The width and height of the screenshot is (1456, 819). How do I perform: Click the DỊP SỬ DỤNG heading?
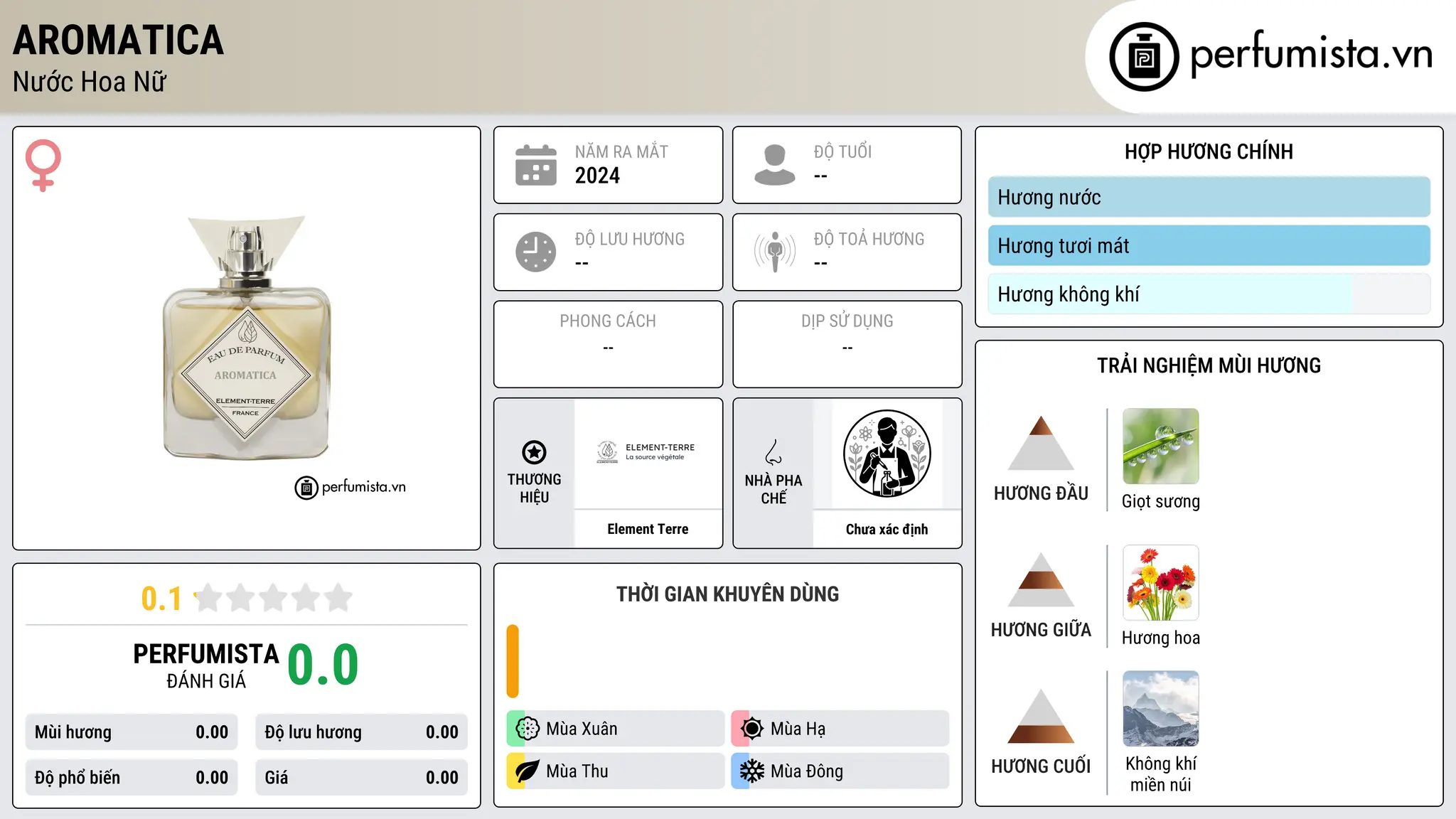847,321
